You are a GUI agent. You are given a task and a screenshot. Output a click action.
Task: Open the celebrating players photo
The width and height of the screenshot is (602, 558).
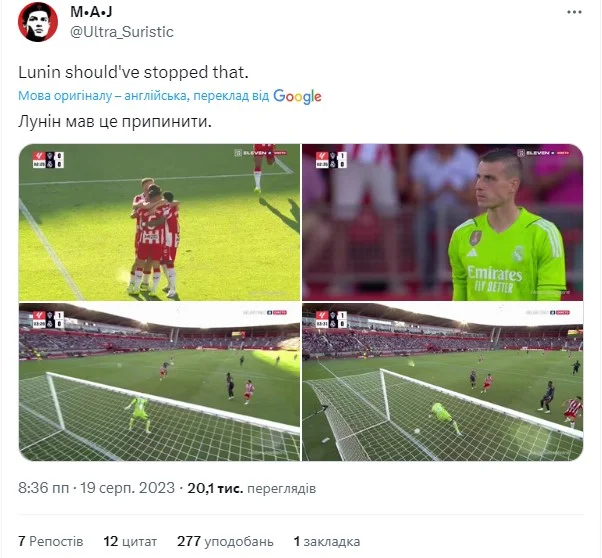tap(159, 222)
